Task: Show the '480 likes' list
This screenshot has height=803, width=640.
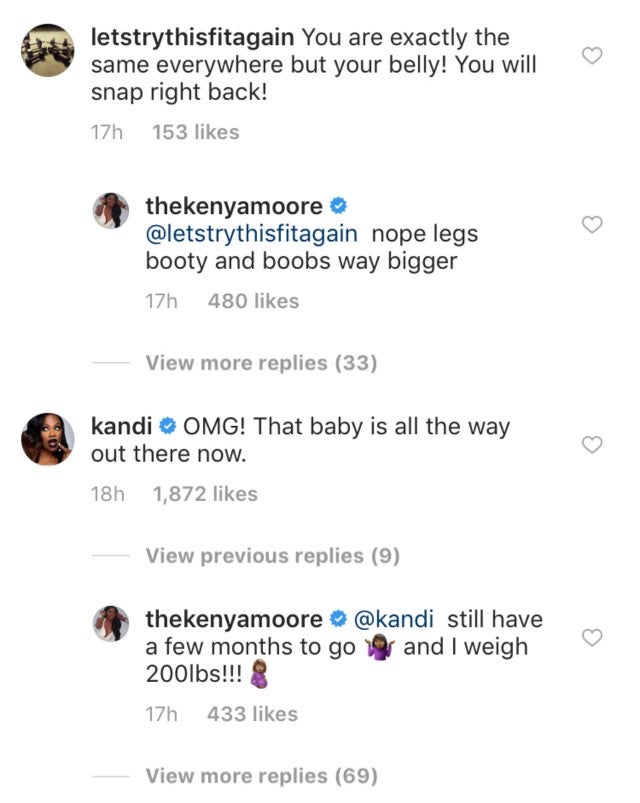Action: click(x=253, y=300)
